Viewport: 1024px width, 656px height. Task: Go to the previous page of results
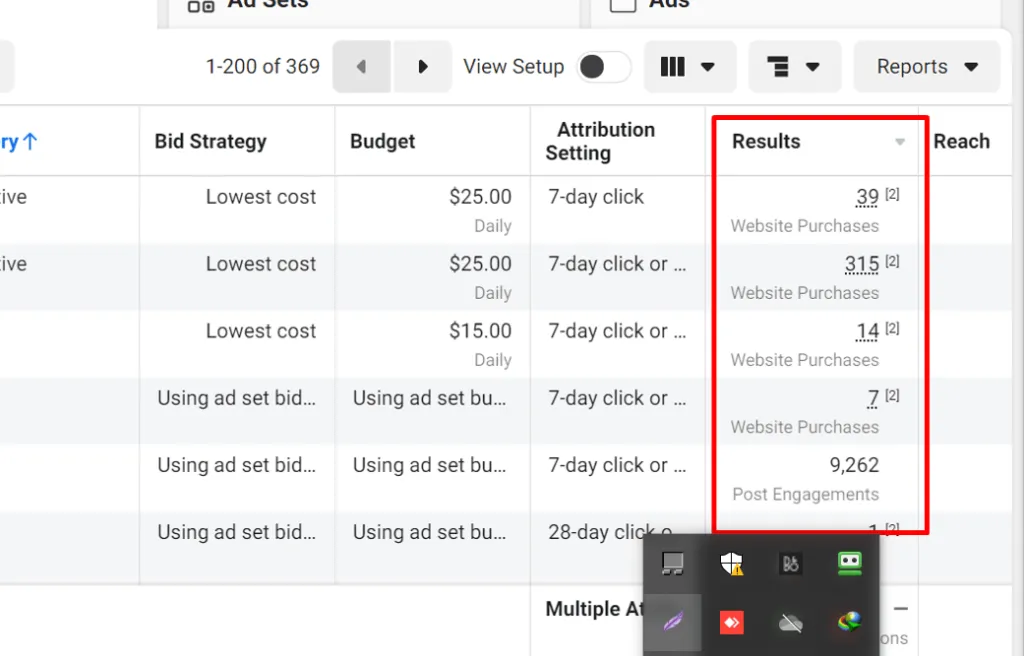(361, 67)
